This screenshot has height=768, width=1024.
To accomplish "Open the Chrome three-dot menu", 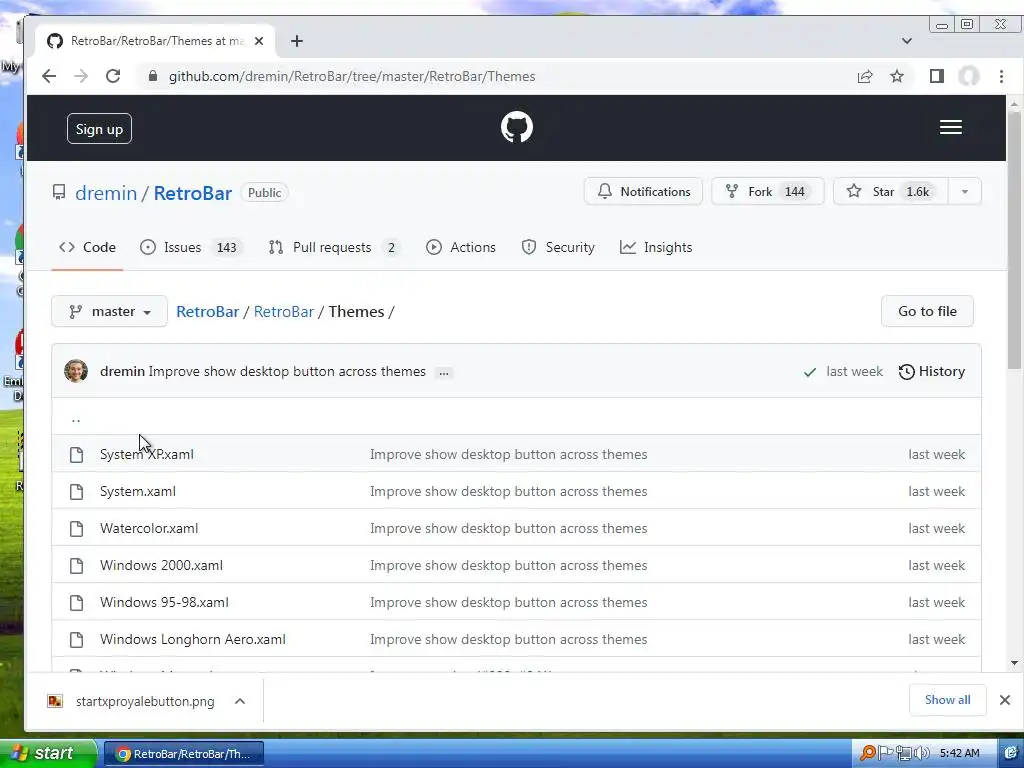I will [x=1001, y=76].
